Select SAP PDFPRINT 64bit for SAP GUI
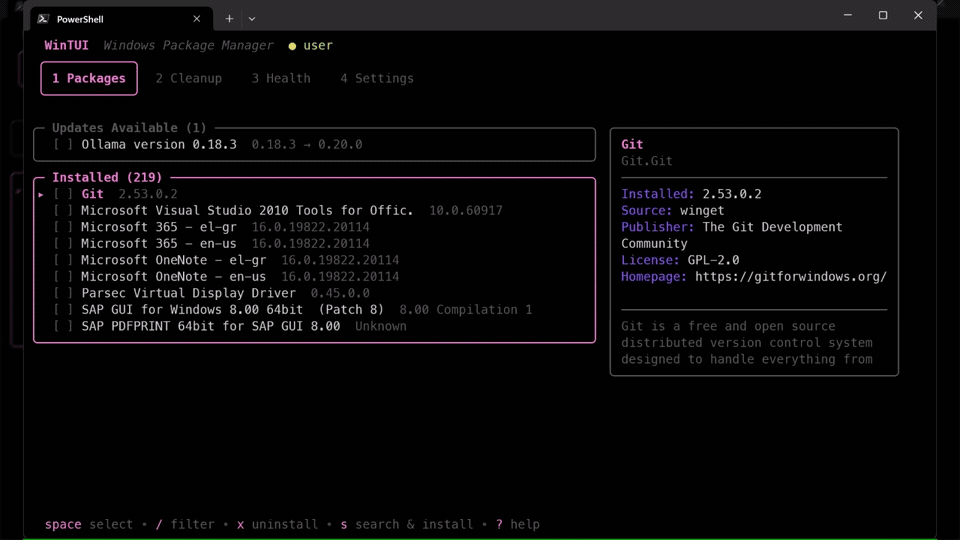This screenshot has width=960, height=540. coord(211,326)
